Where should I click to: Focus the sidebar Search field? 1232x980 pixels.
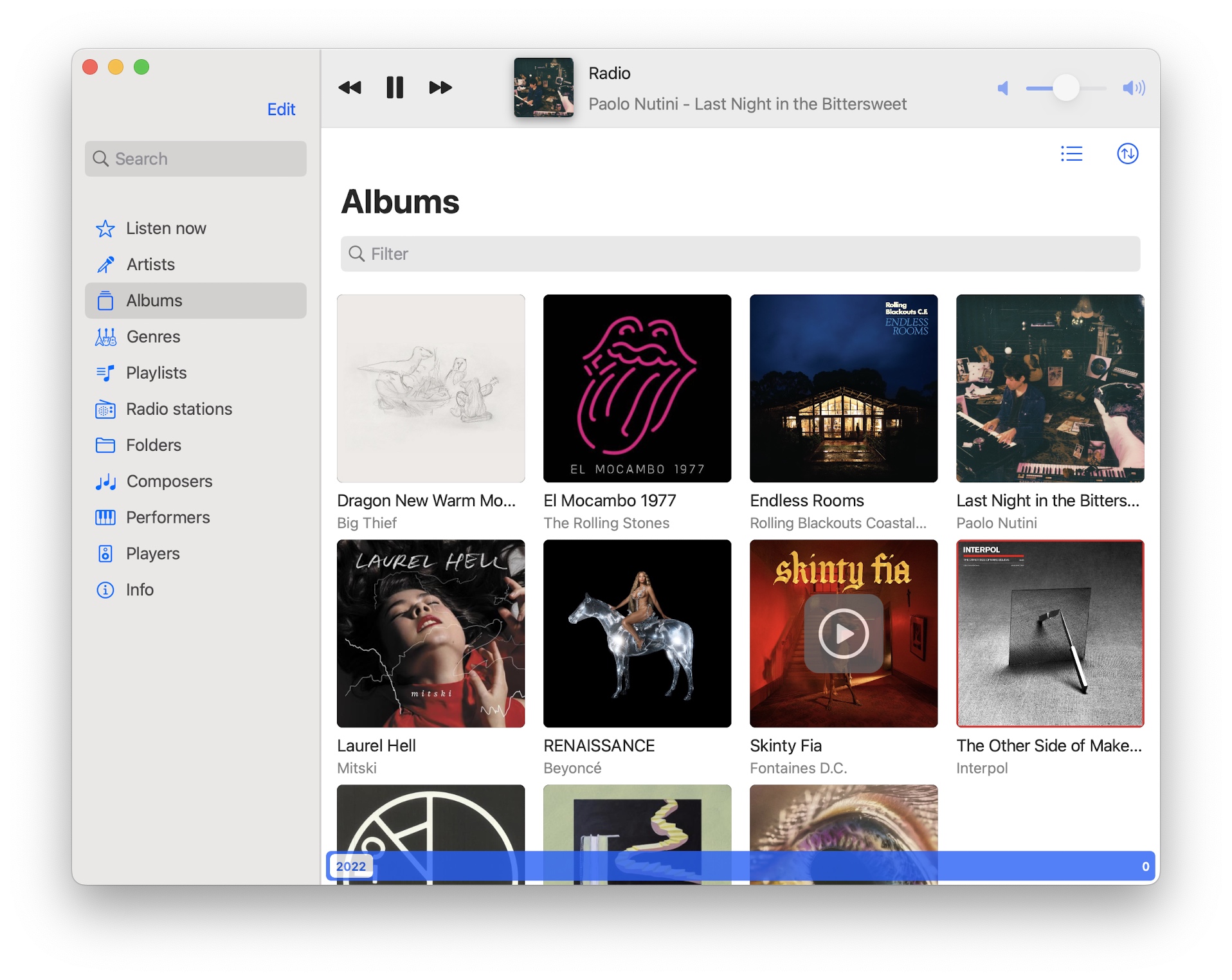click(195, 159)
